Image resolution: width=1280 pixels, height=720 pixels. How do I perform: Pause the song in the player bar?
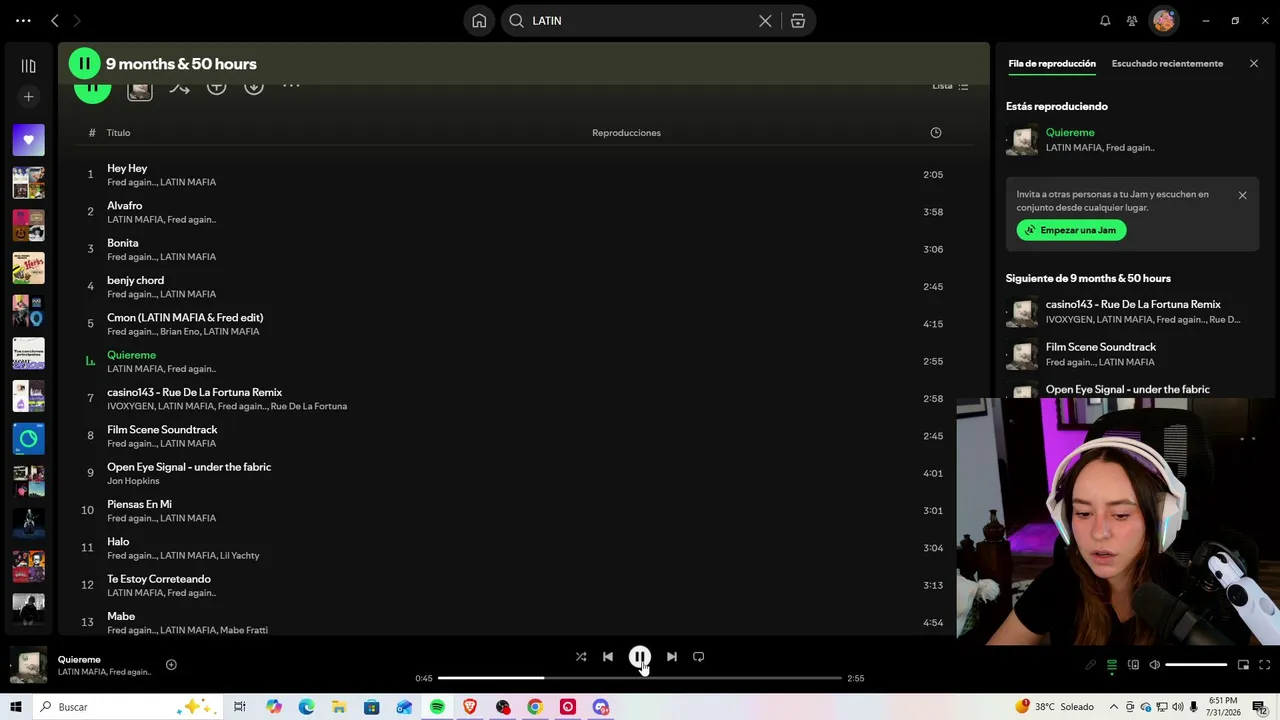pos(640,657)
